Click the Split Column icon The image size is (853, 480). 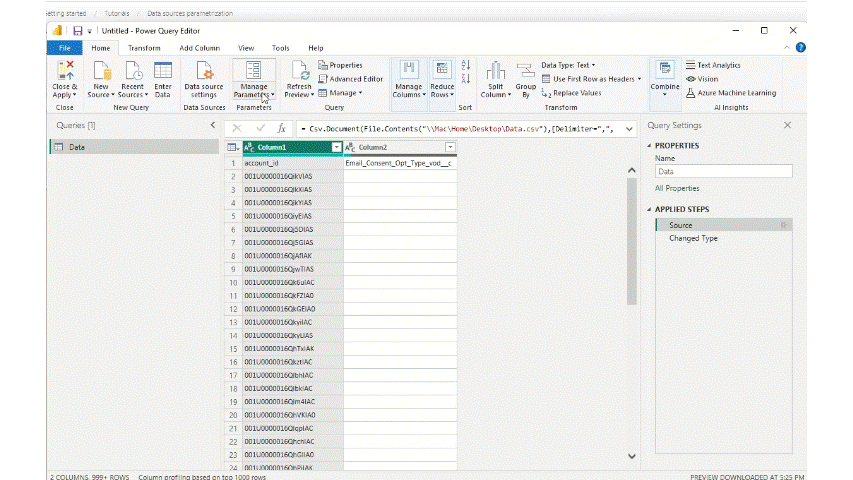tap(495, 71)
